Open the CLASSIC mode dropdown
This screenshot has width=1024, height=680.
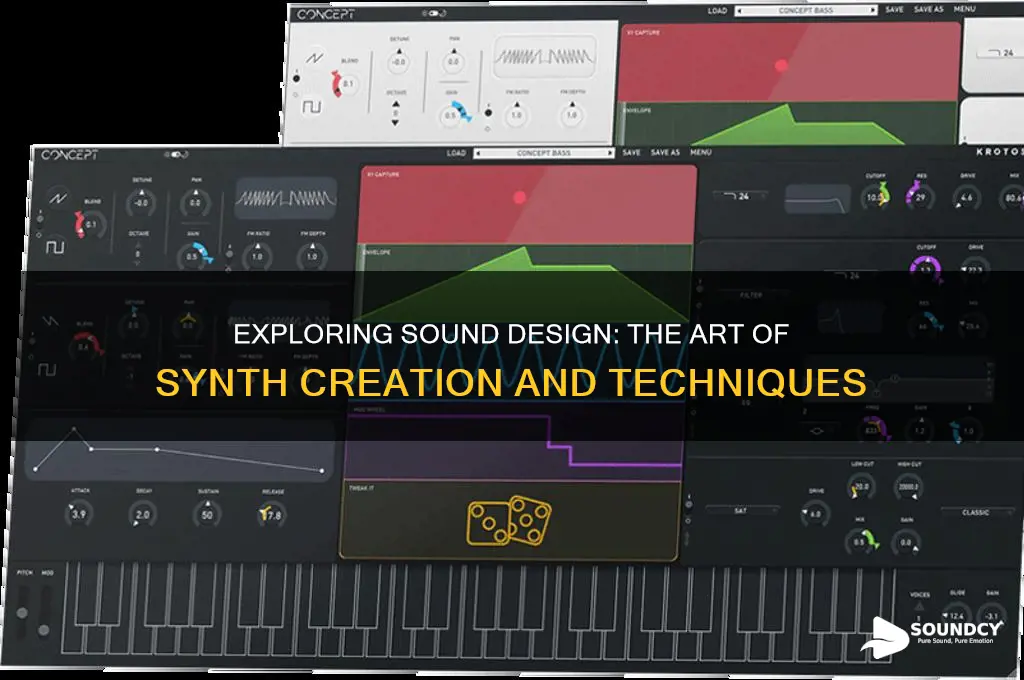coord(978,513)
